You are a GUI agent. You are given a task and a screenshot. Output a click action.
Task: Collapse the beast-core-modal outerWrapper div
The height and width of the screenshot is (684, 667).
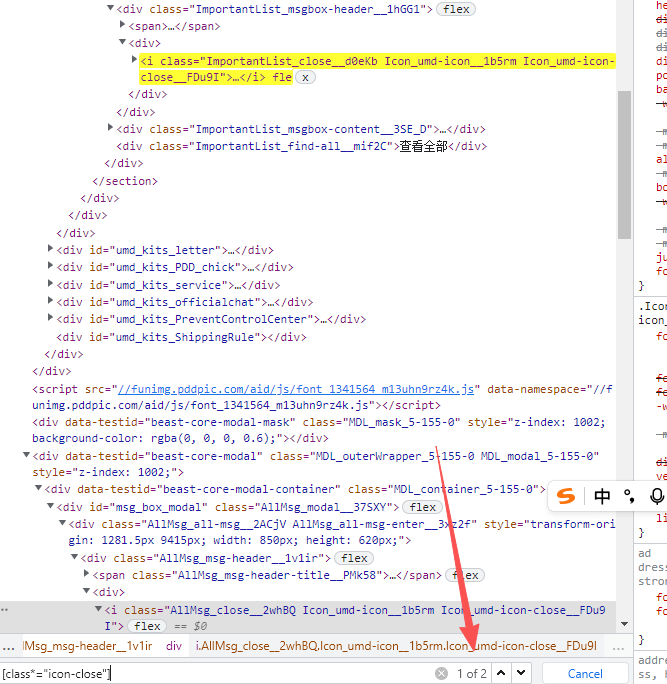coord(26,455)
